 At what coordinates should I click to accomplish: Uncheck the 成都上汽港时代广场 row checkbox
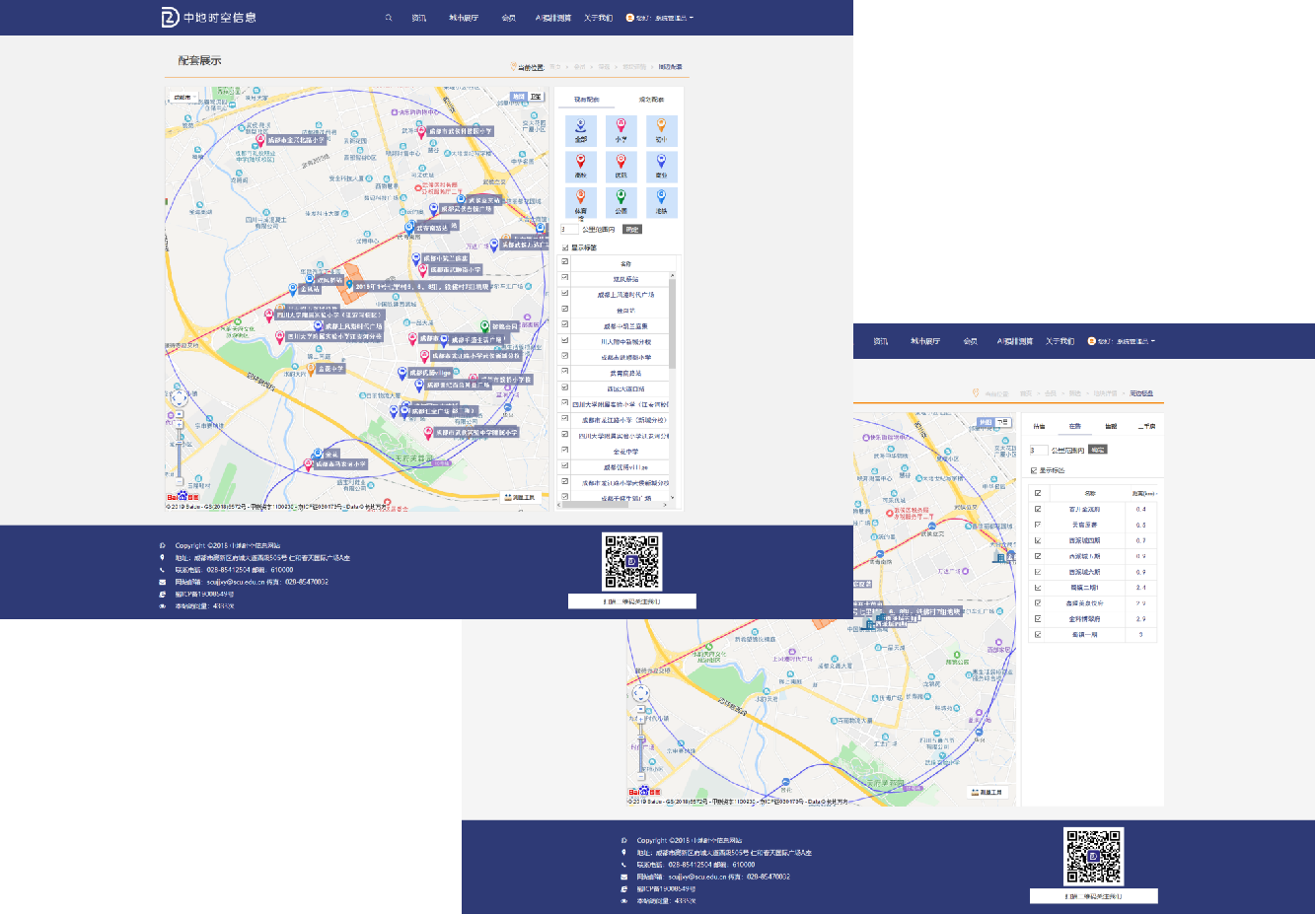point(565,294)
